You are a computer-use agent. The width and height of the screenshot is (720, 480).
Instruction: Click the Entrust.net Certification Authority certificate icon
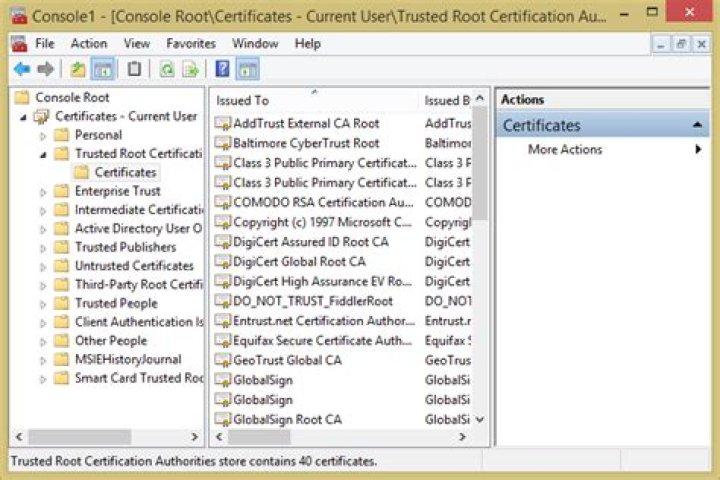pos(223,321)
